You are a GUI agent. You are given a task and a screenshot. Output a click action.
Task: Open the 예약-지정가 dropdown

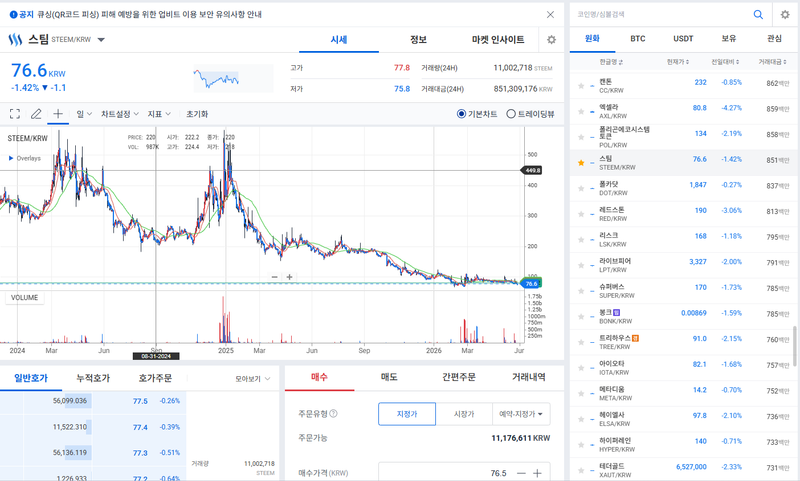pos(521,414)
